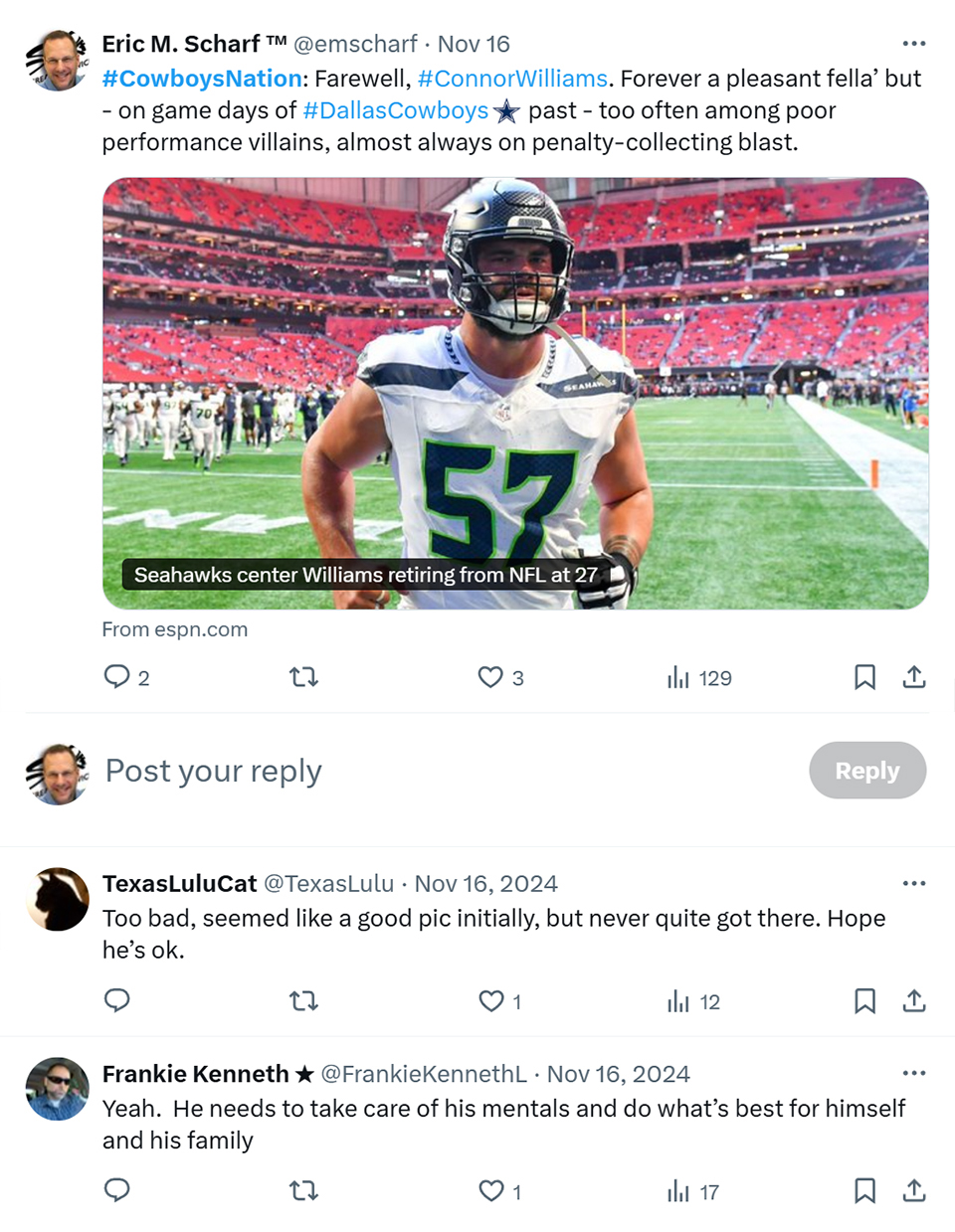Bookmark Frankie Kenneth's reply

coord(864,1190)
